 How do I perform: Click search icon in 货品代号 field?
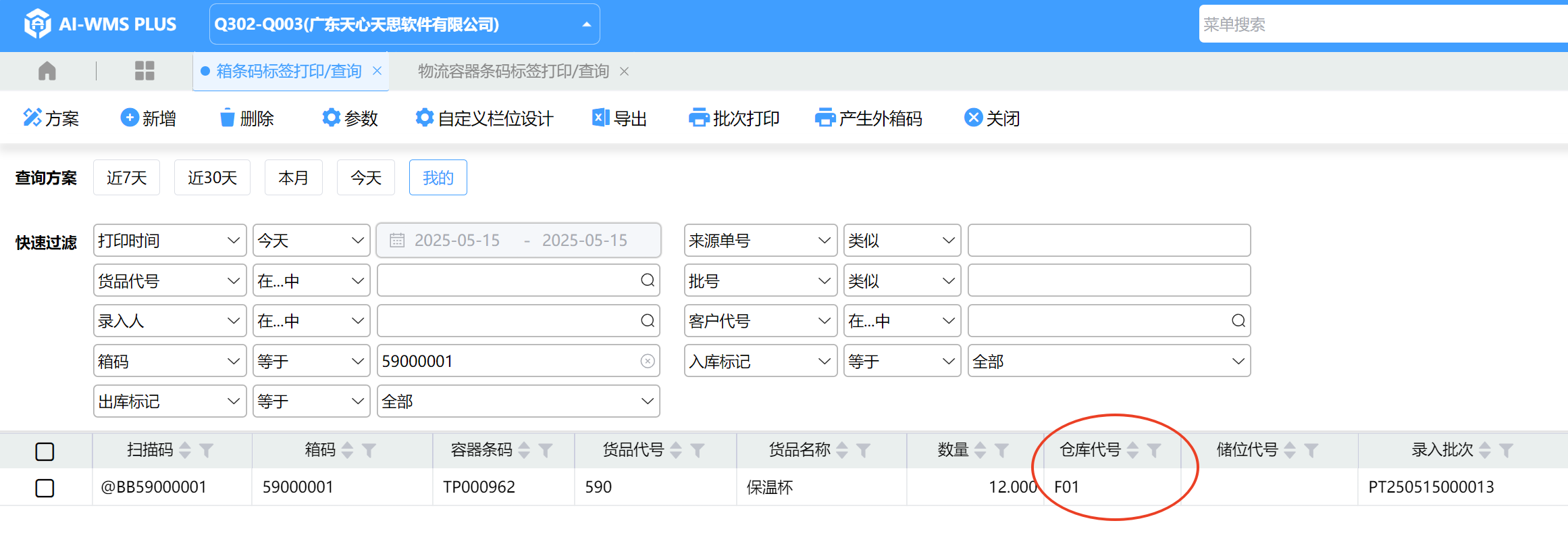click(648, 280)
